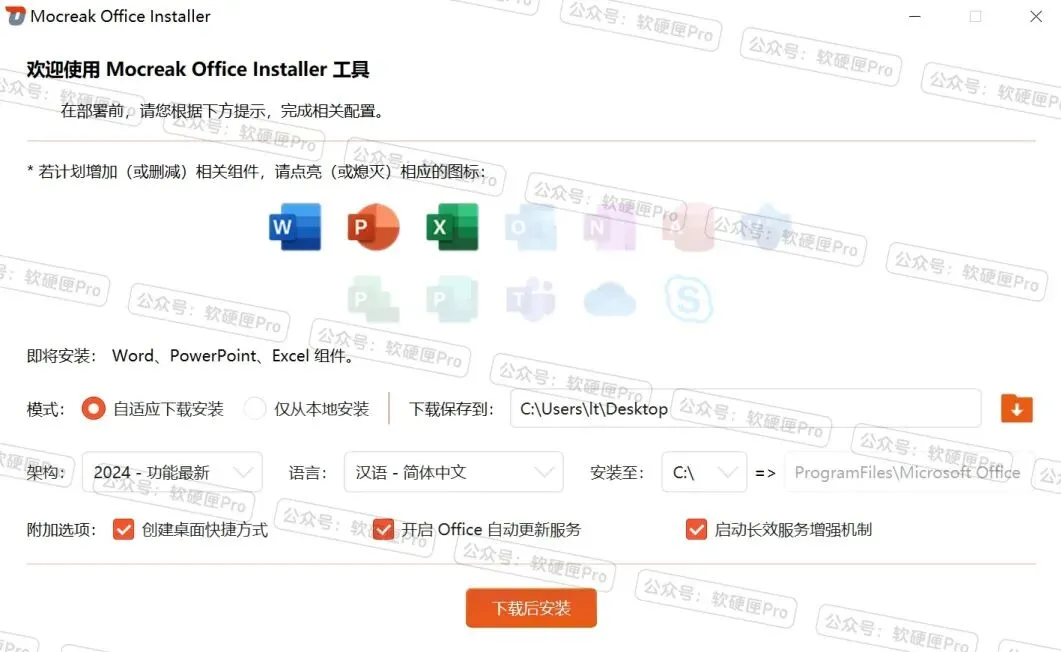Enable the faded Teams component icon
The width and height of the screenshot is (1061, 652).
pos(531,298)
